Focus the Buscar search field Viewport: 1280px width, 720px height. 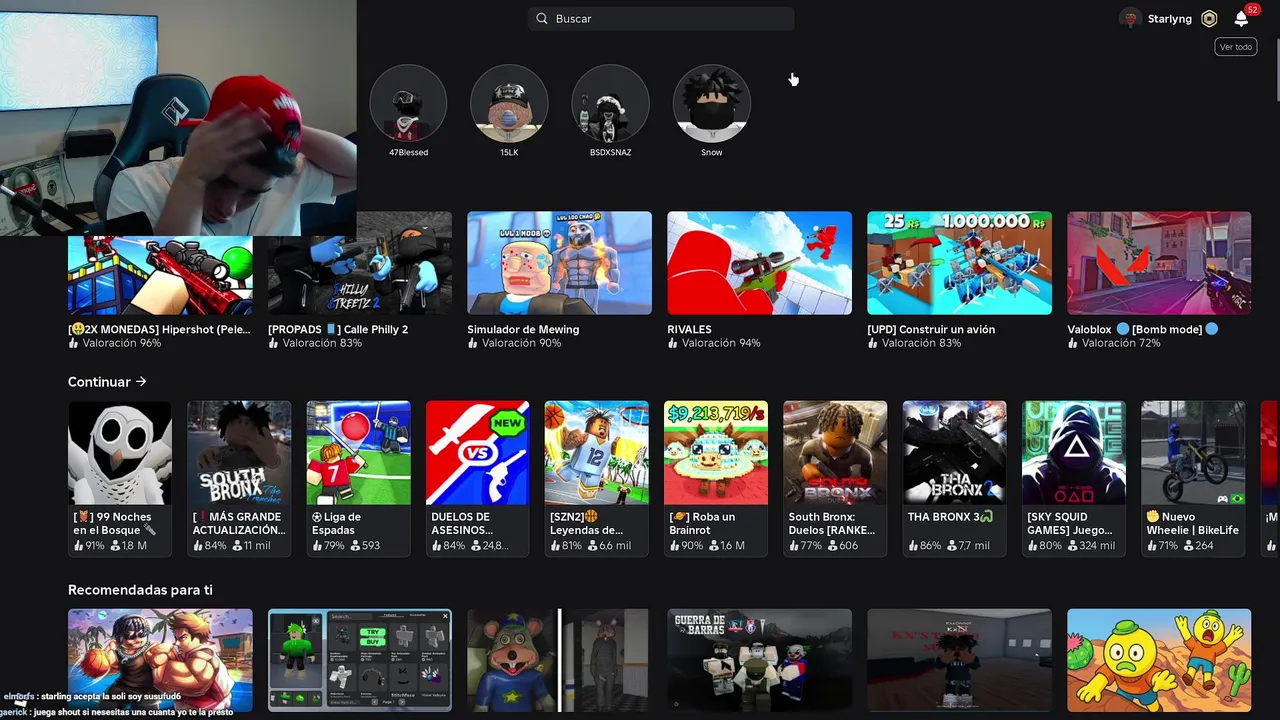click(x=661, y=19)
